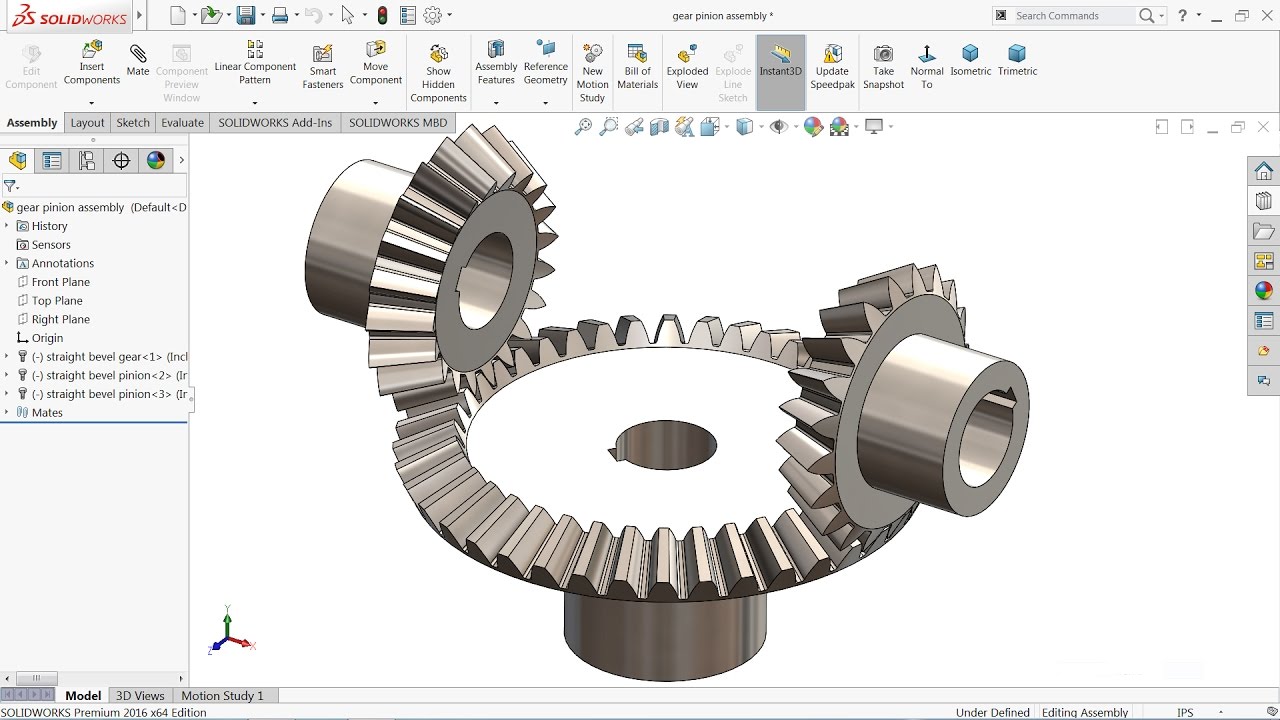Switch to Sketch tab

coord(133,123)
